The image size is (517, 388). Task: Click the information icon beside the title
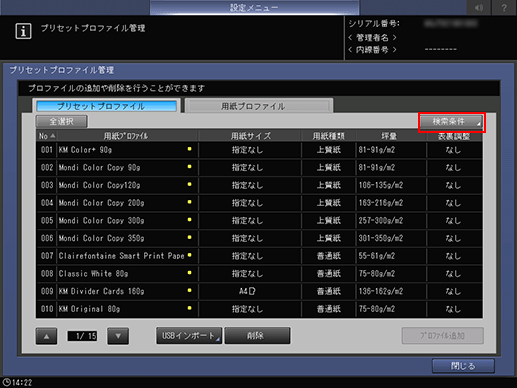point(23,31)
